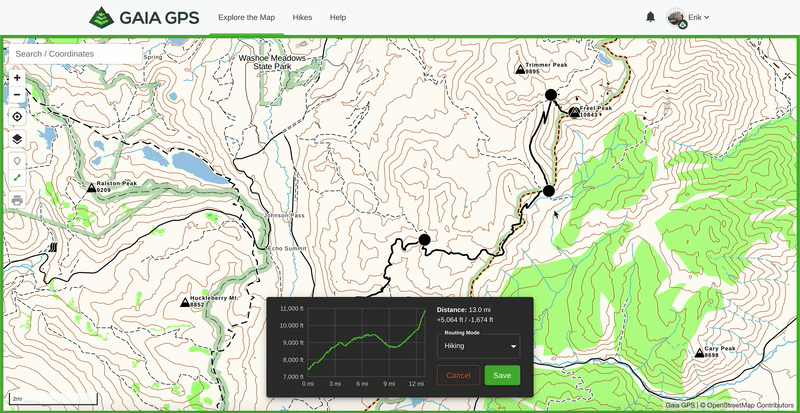Open the map layers panel
Image resolution: width=800 pixels, height=413 pixels.
point(17,138)
